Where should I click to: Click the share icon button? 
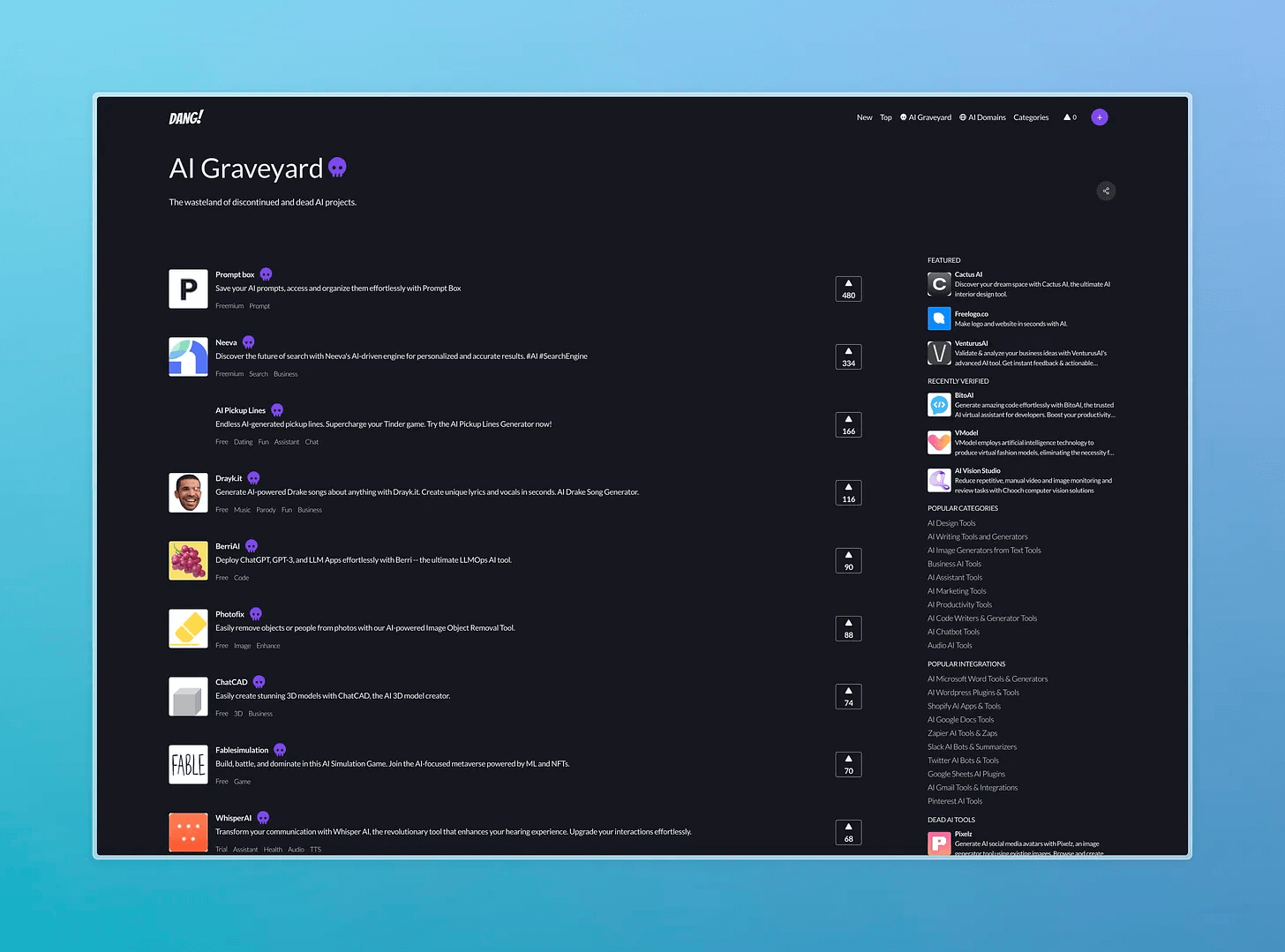[x=1106, y=191]
